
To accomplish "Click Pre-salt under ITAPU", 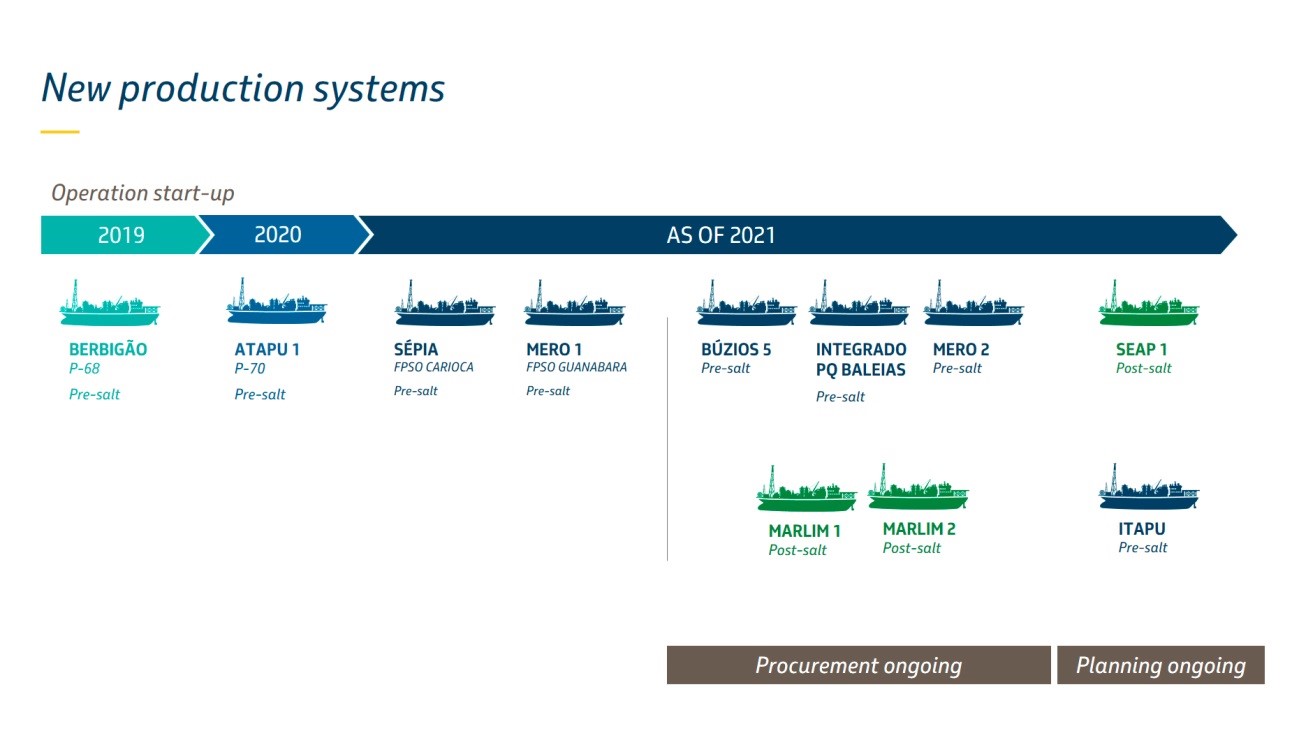I will pos(1143,548).
